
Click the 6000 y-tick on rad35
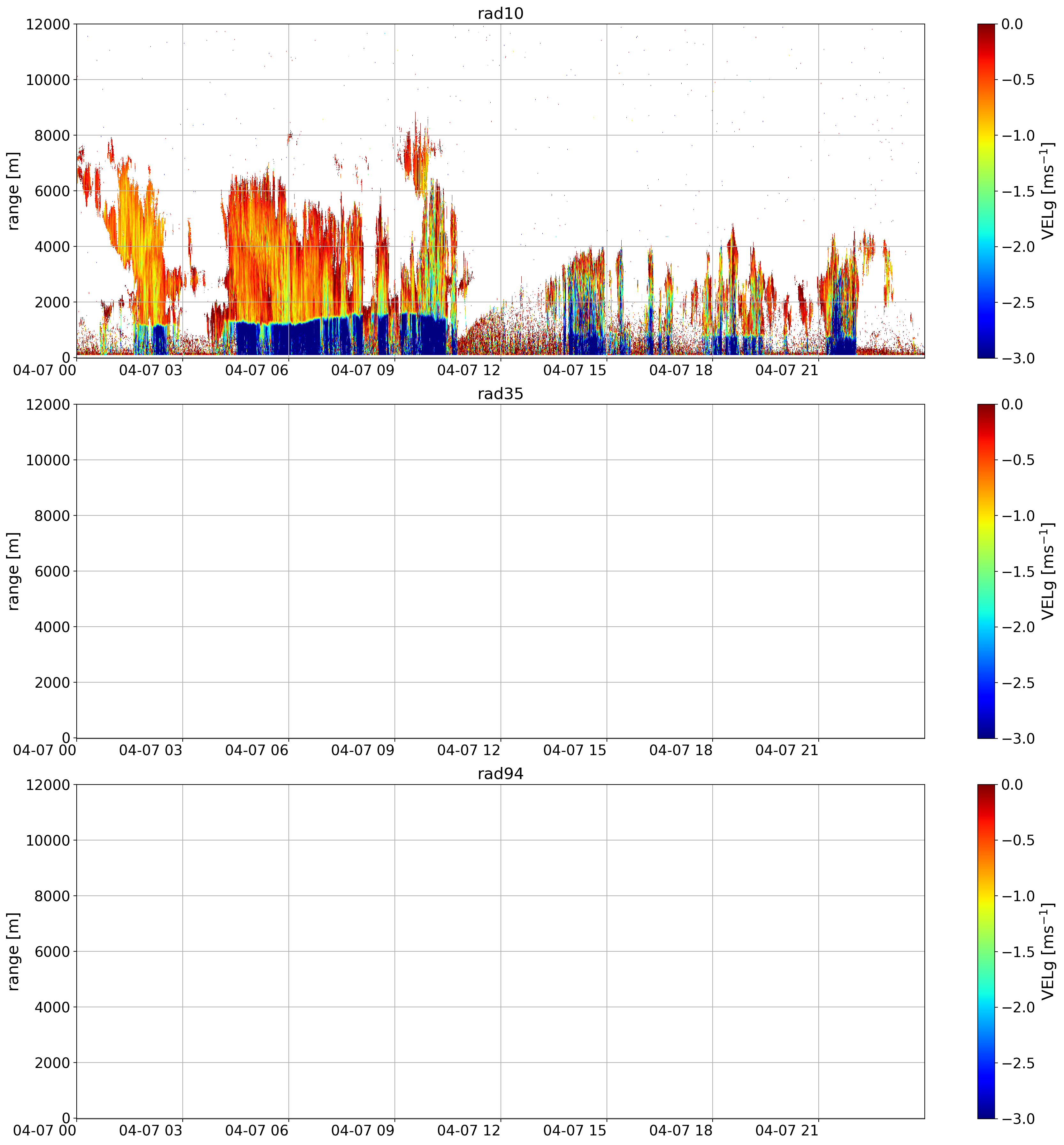coord(52,571)
